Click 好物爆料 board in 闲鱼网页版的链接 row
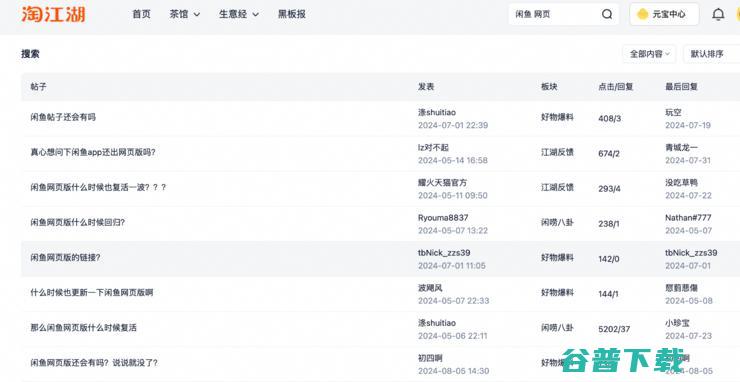 pyautogui.click(x=557, y=257)
